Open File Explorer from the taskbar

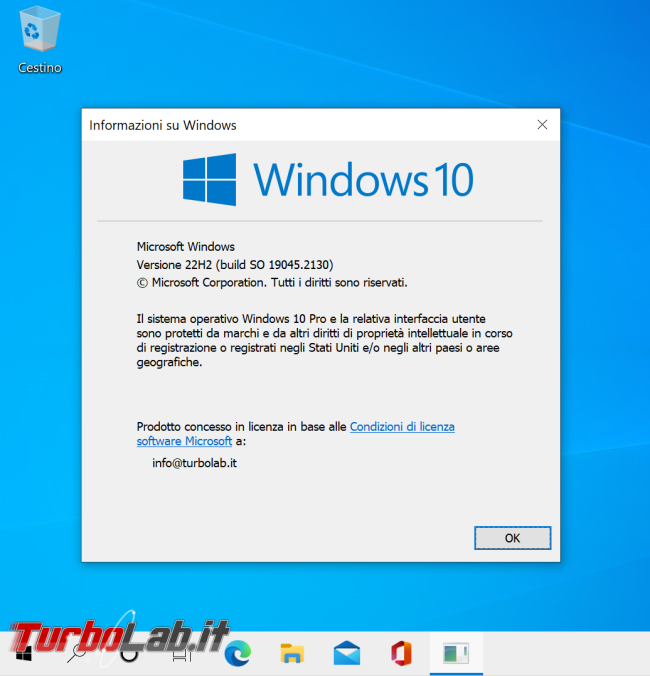tap(292, 653)
